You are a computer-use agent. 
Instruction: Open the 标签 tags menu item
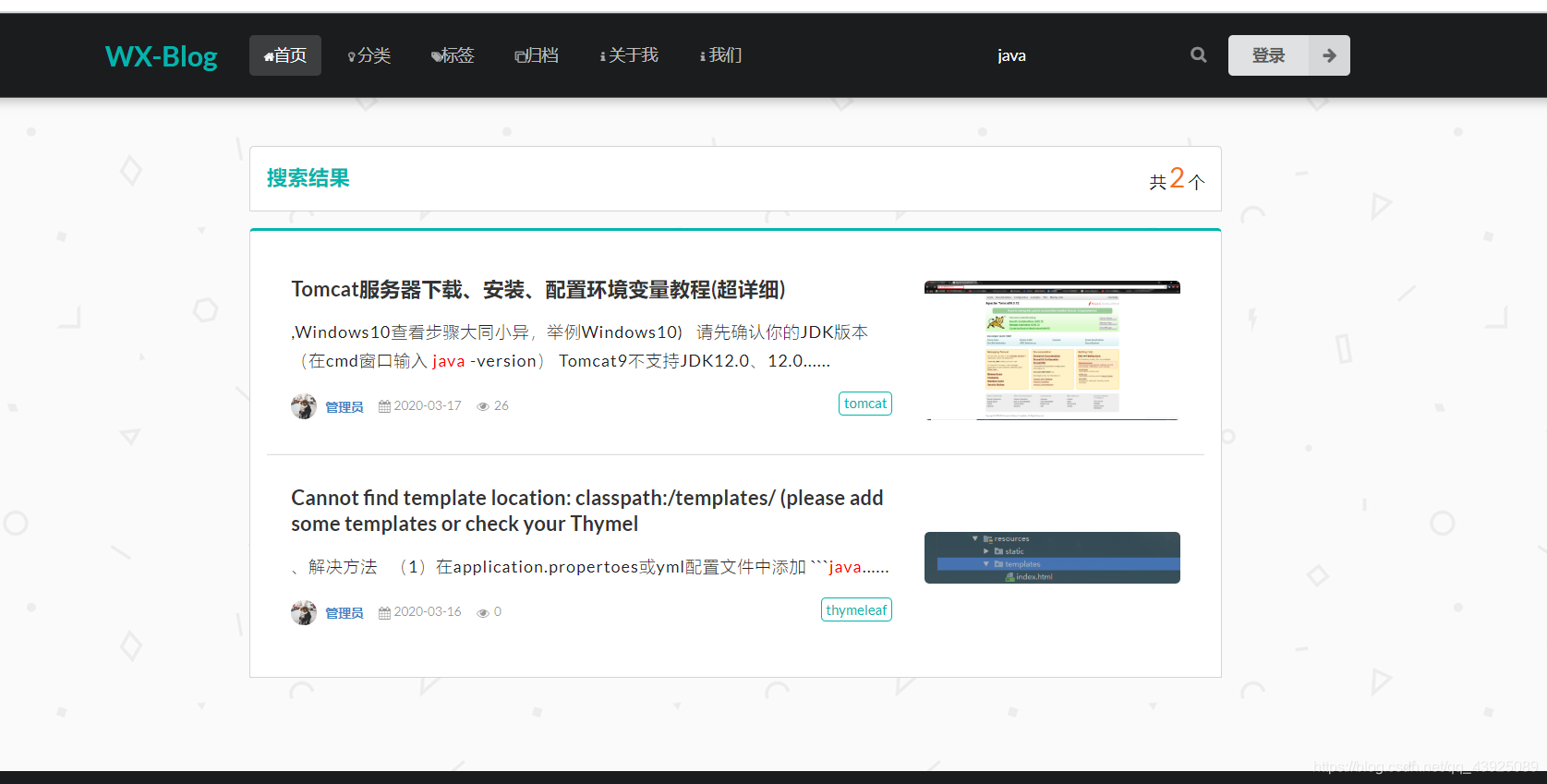(x=453, y=55)
